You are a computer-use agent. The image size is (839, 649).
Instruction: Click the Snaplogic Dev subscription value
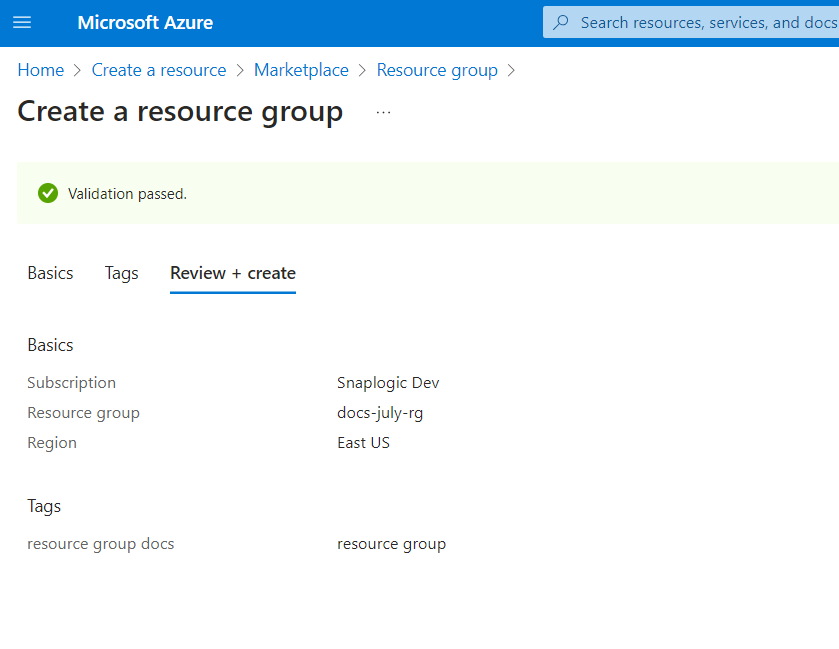[388, 383]
